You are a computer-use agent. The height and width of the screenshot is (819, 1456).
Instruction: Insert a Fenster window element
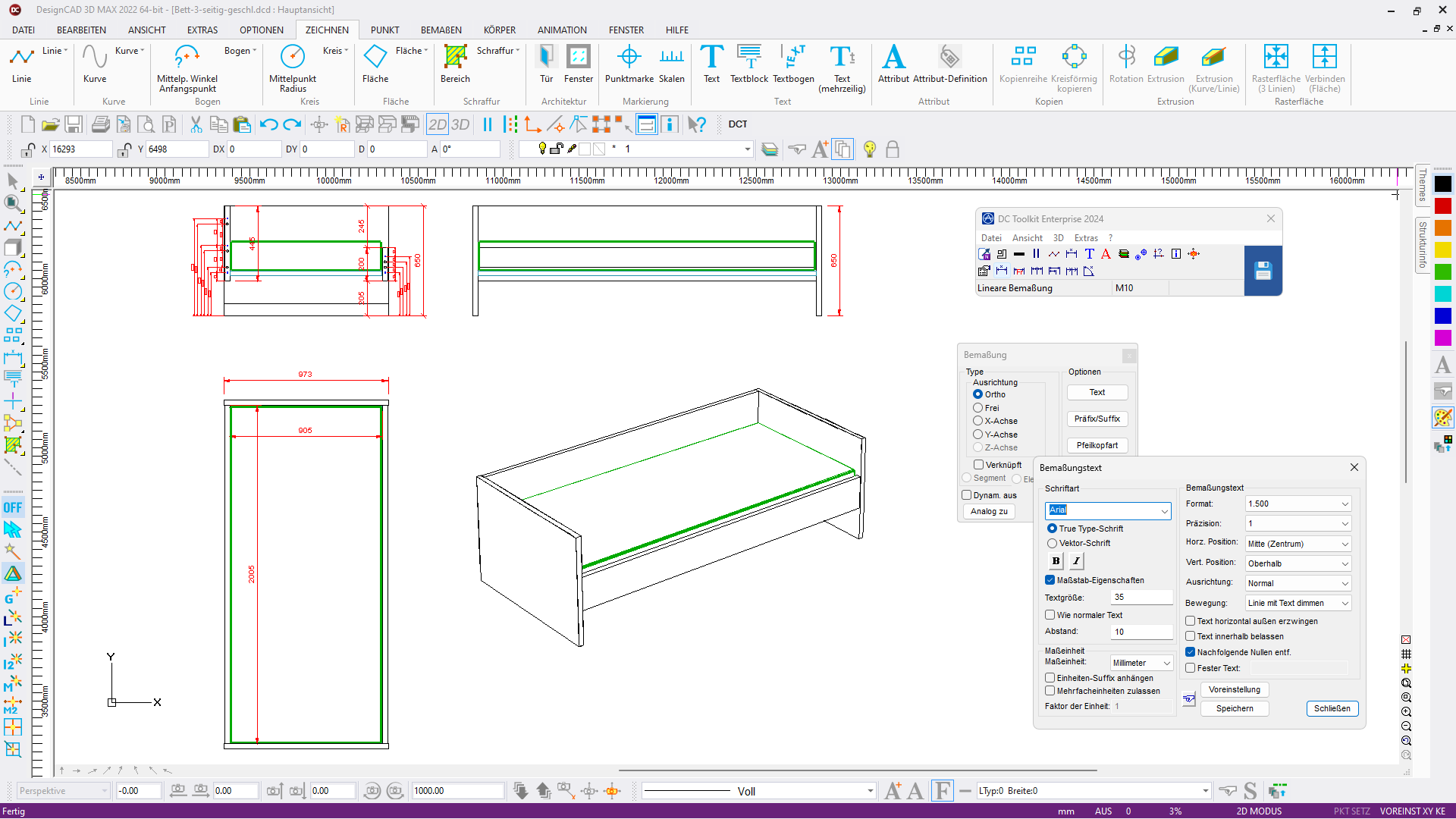(x=579, y=64)
